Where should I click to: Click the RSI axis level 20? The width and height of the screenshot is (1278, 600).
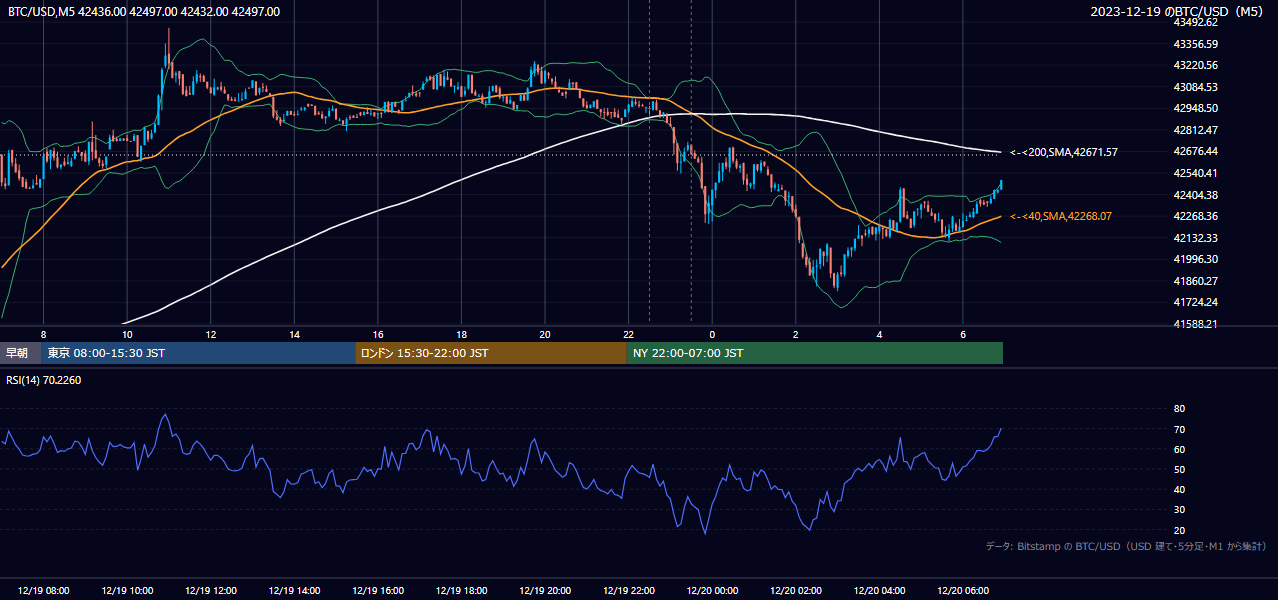[x=1179, y=530]
